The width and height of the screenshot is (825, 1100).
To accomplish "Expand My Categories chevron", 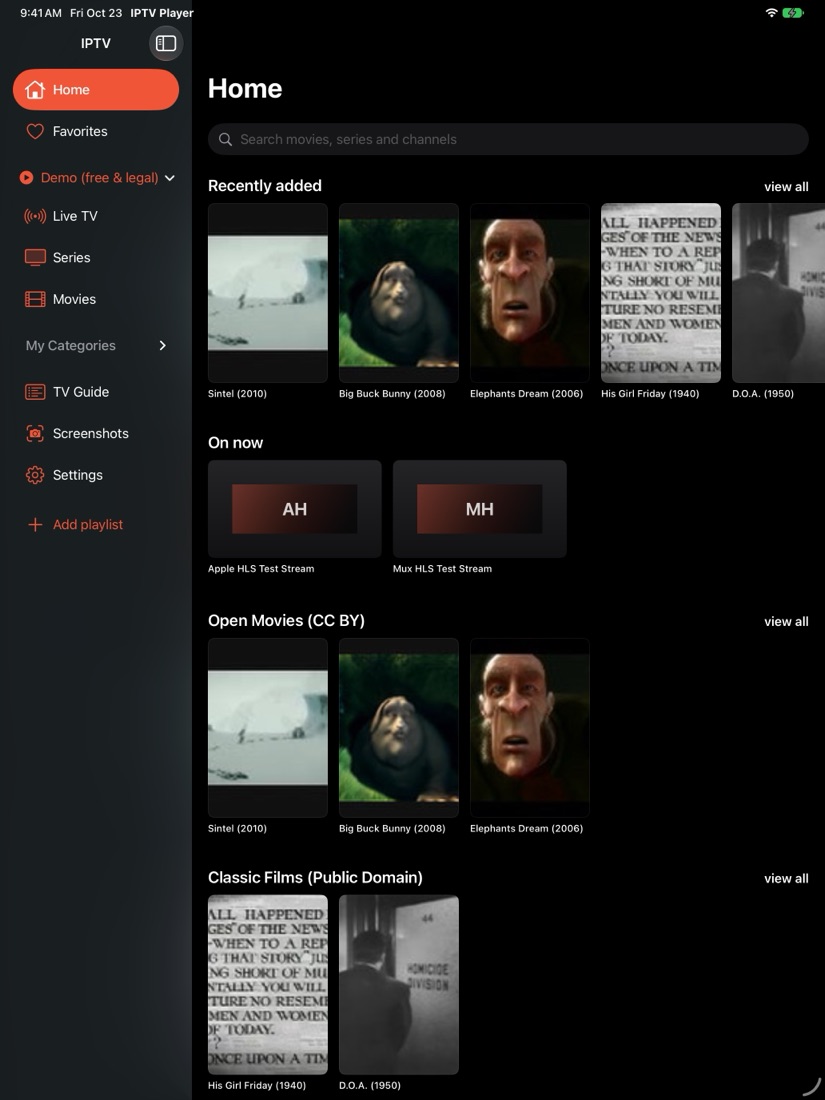I will [163, 345].
